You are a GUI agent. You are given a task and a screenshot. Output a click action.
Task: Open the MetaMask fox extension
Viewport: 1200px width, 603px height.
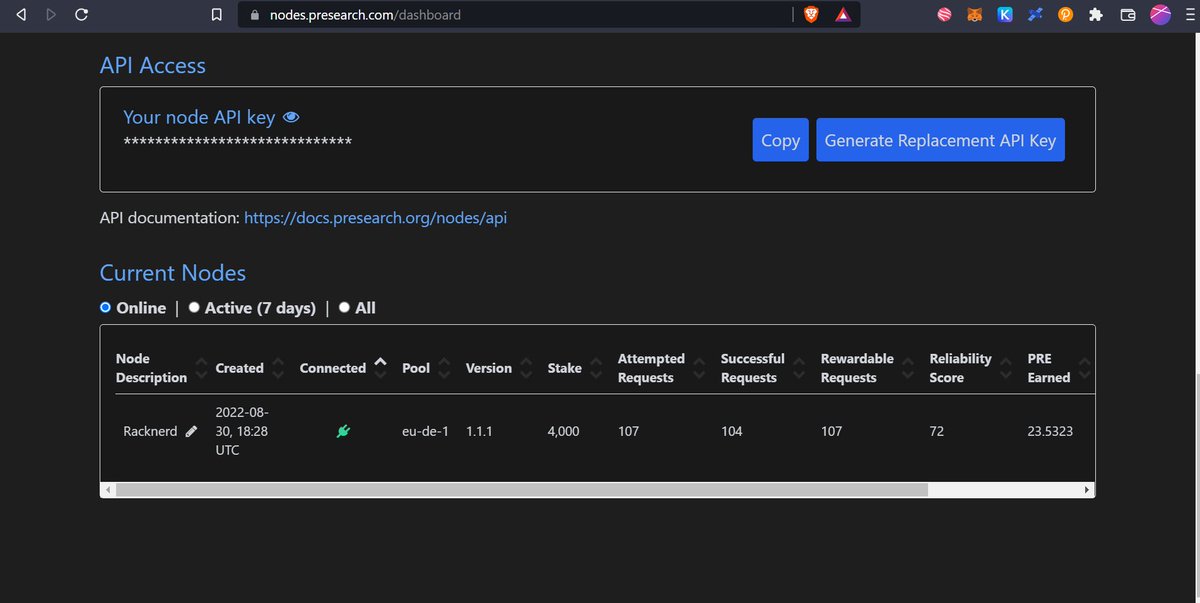coord(975,15)
